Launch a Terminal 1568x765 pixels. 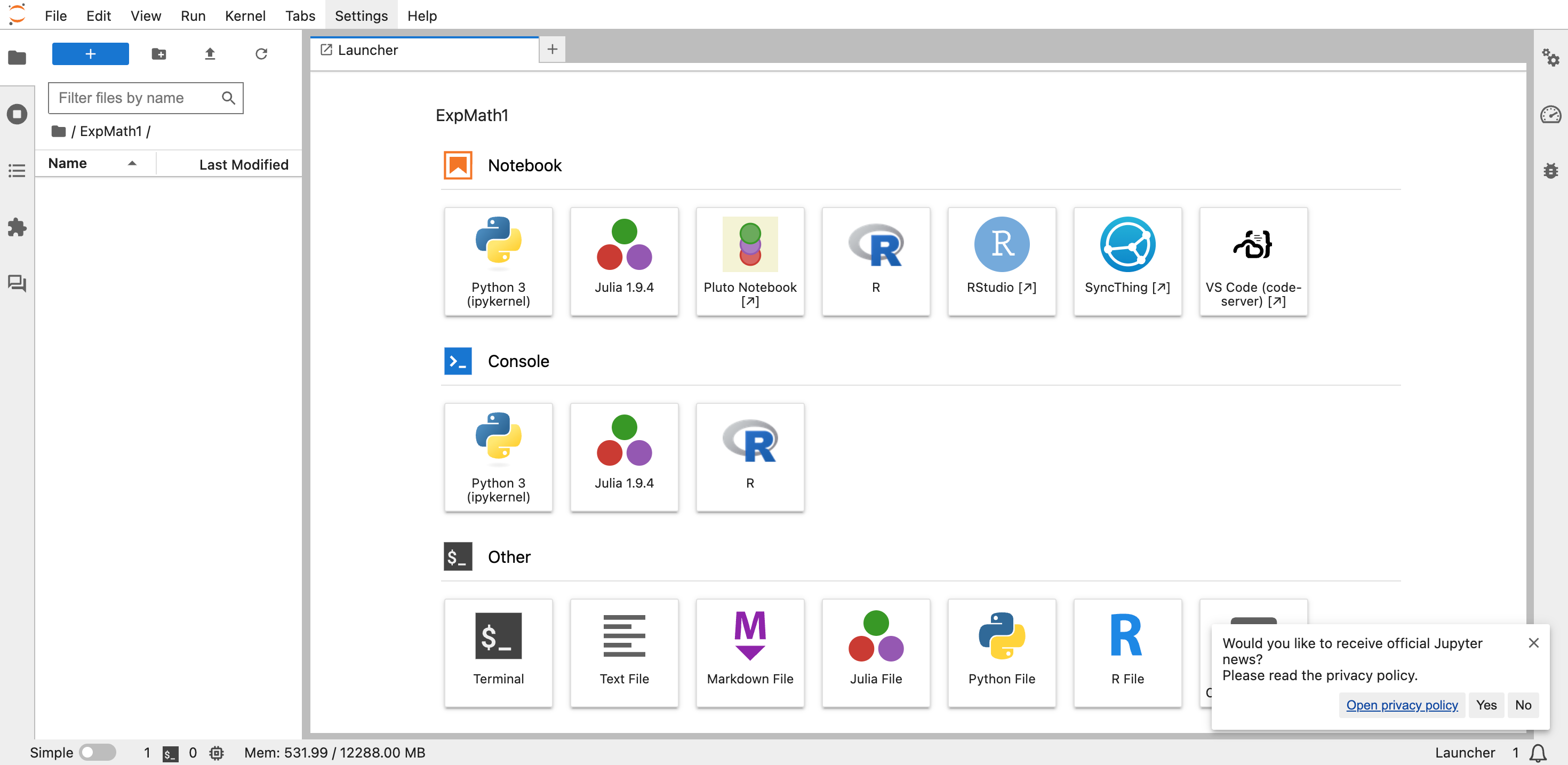(498, 653)
